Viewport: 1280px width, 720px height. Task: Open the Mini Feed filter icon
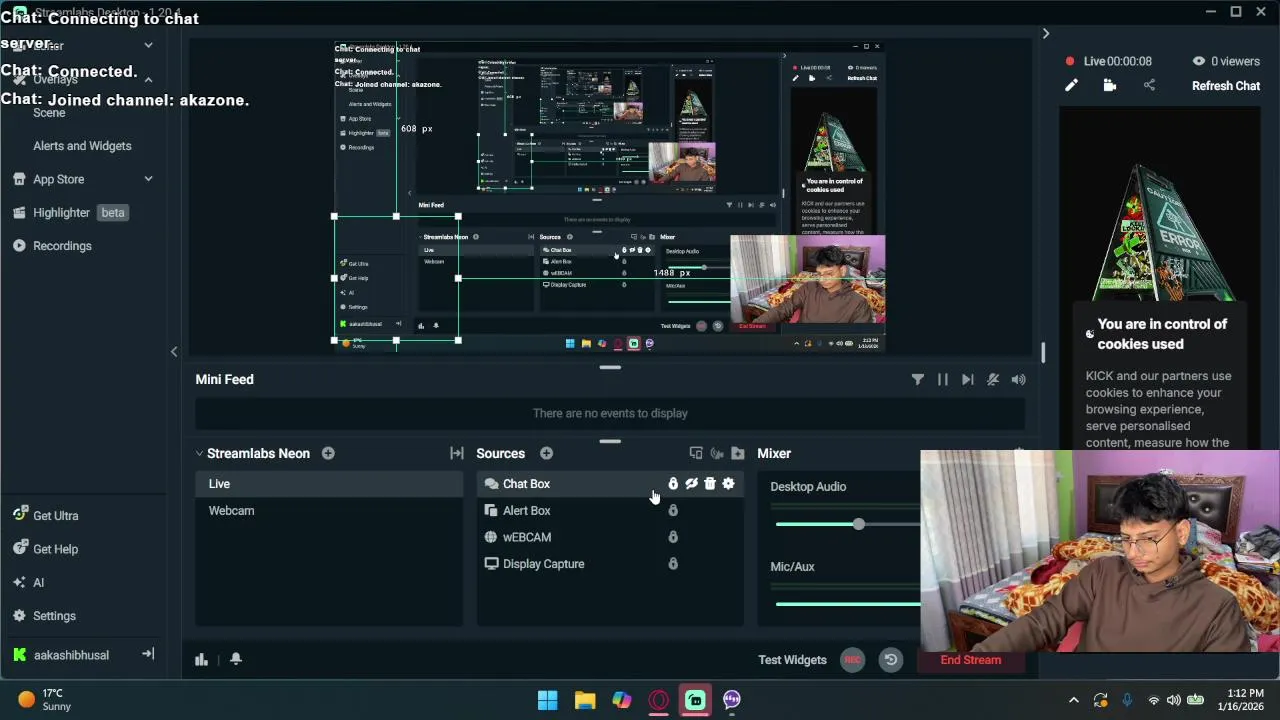click(917, 380)
